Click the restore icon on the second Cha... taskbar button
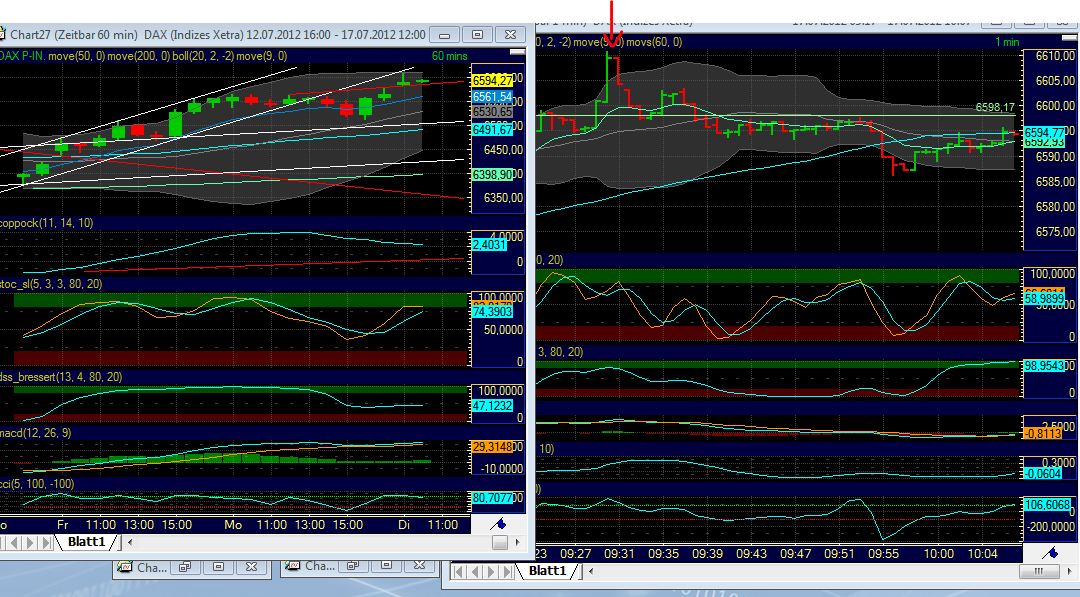The width and height of the screenshot is (1080, 597). (x=352, y=567)
